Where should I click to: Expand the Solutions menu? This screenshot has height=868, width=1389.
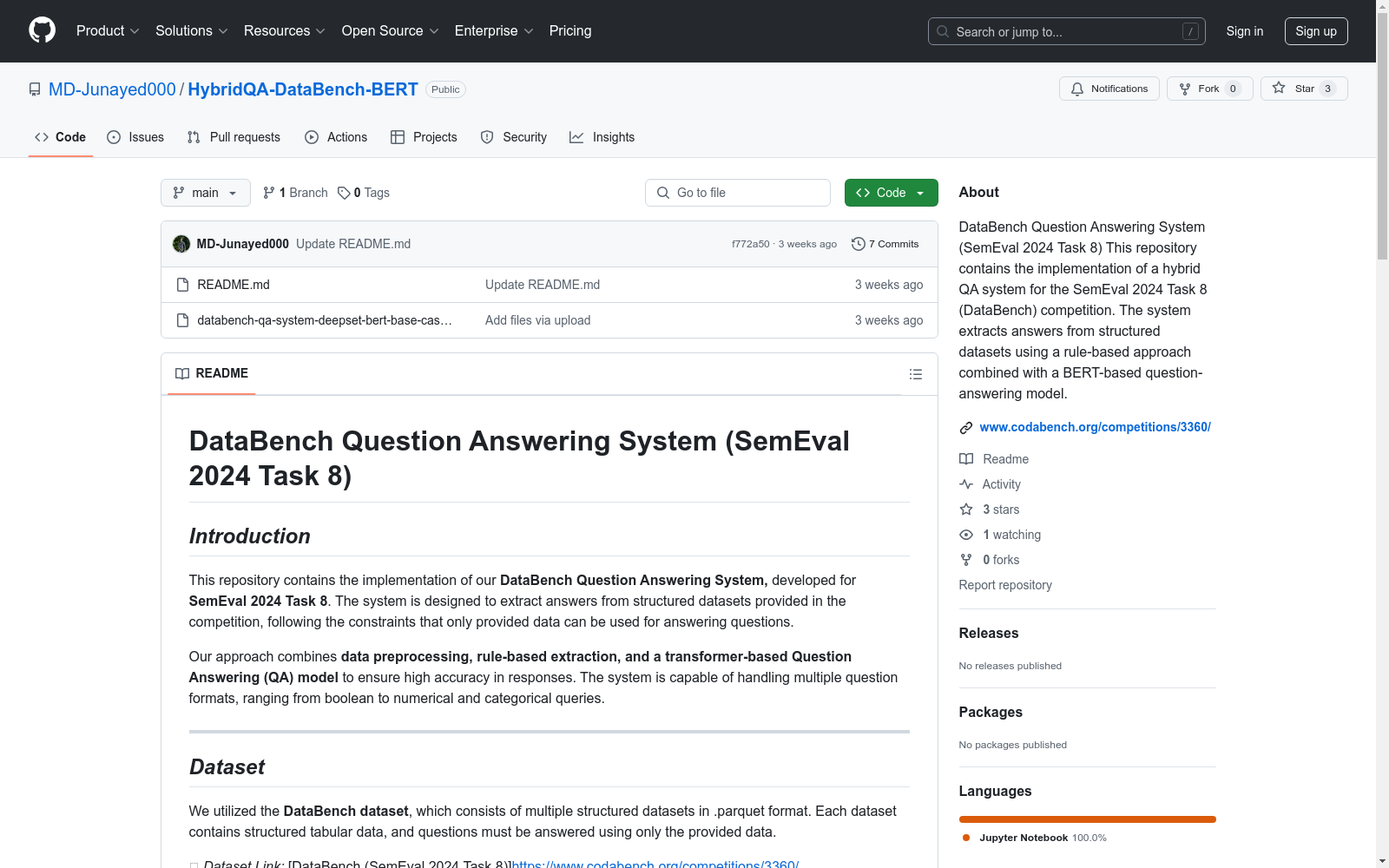(x=192, y=31)
